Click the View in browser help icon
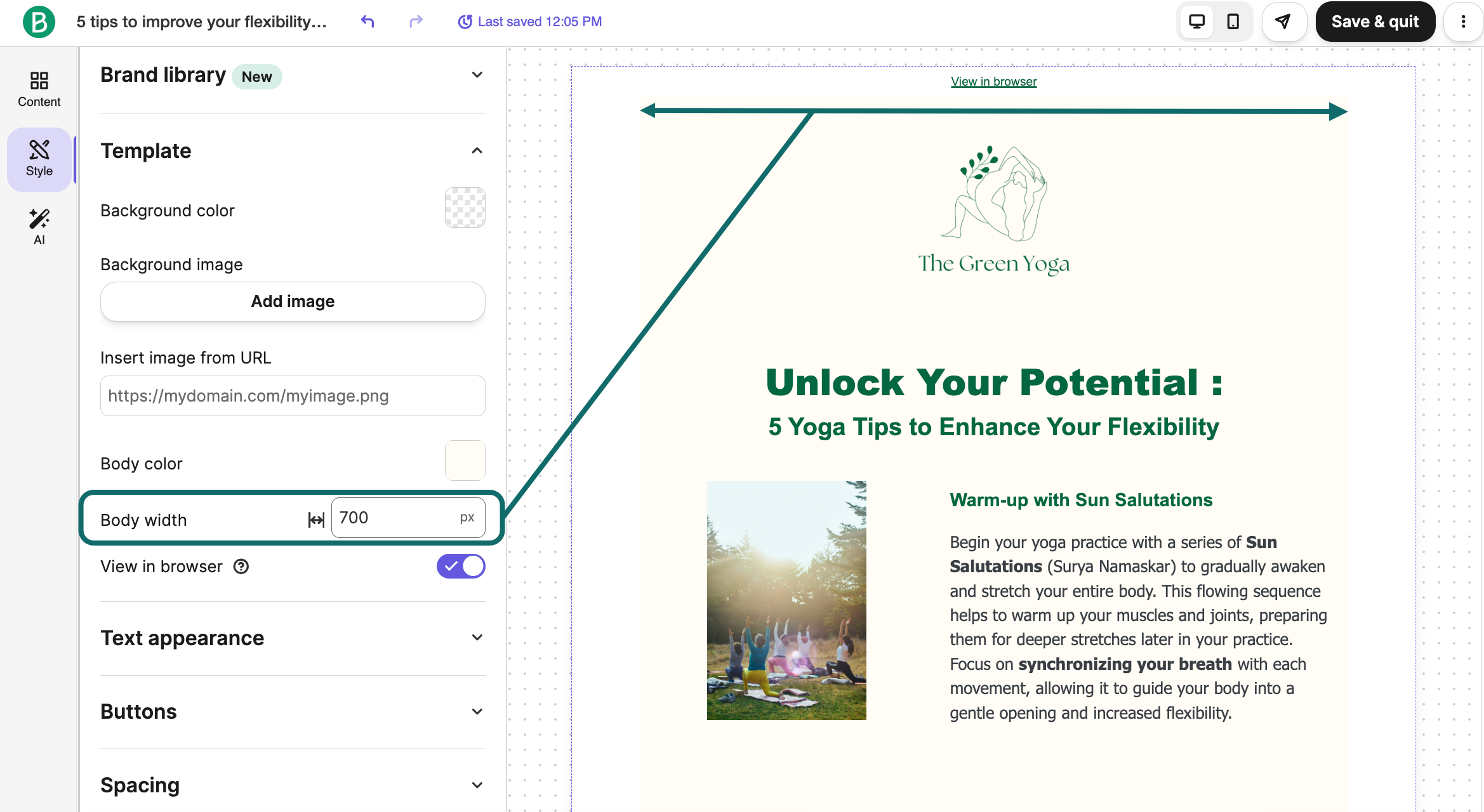 click(x=241, y=566)
